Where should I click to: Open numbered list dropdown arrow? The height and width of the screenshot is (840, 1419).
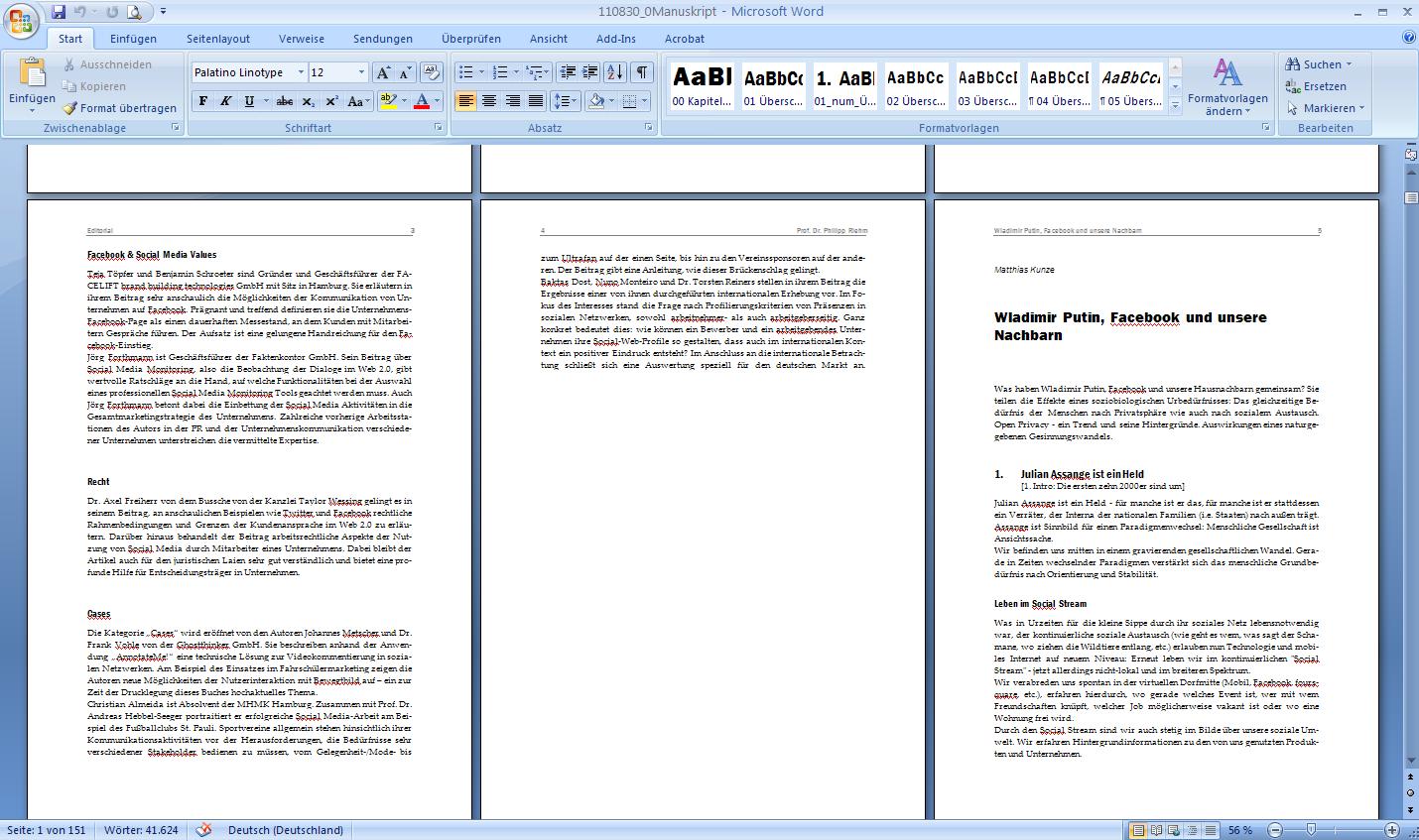pos(517,72)
